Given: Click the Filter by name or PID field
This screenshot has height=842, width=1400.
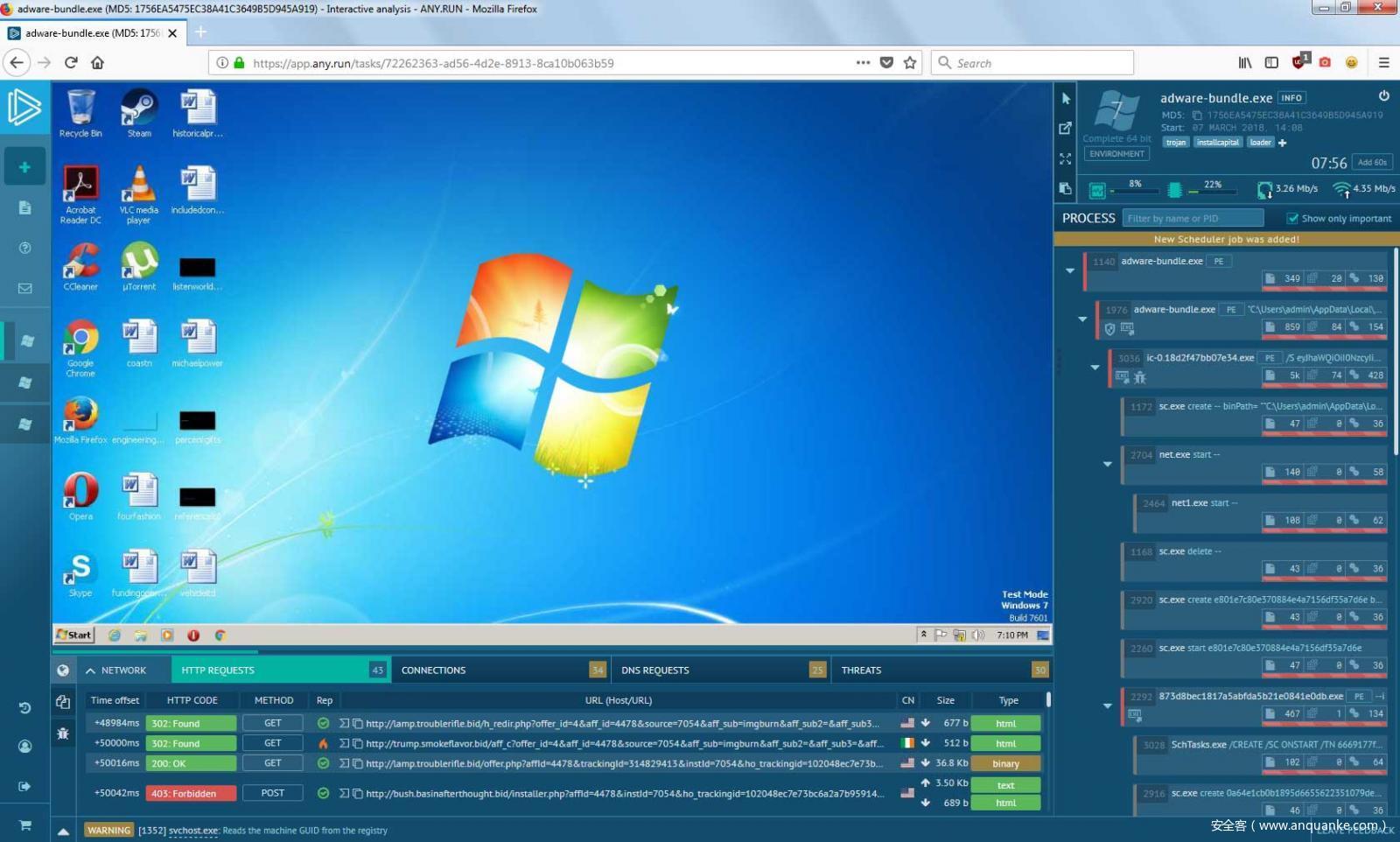Looking at the screenshot, I should pos(1193,218).
